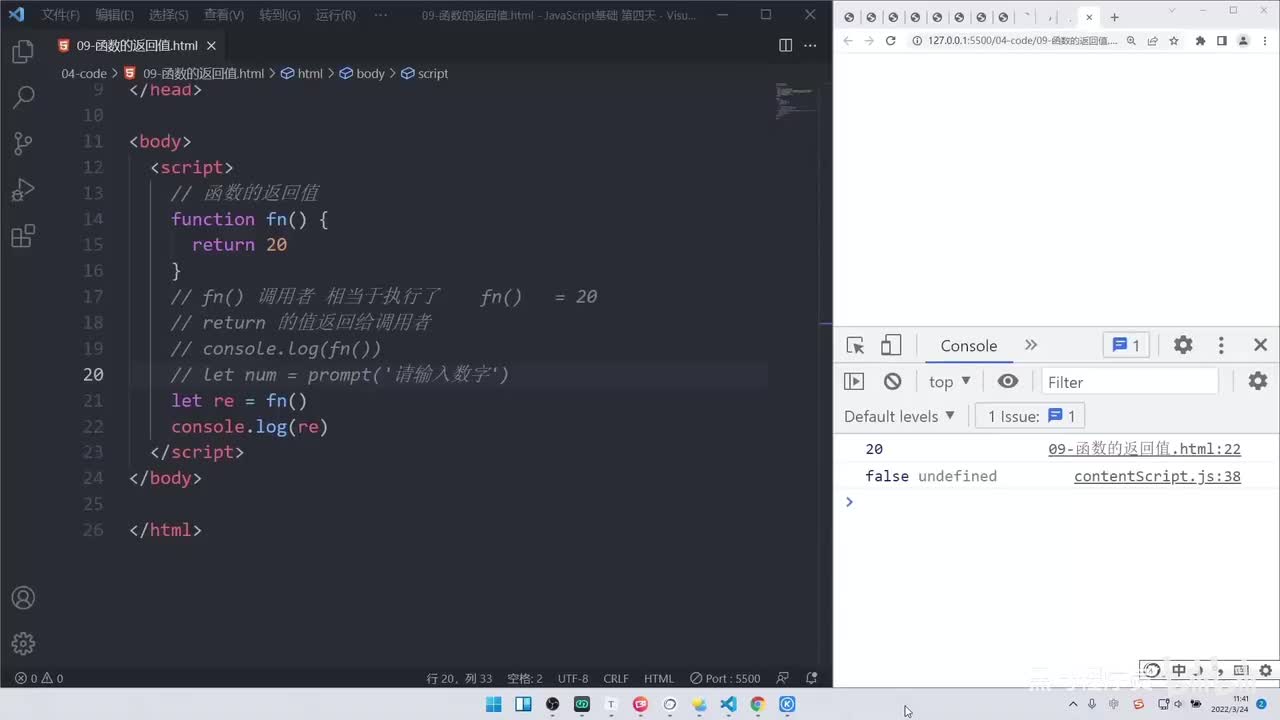Open VS Code from the Windows taskbar

point(728,704)
